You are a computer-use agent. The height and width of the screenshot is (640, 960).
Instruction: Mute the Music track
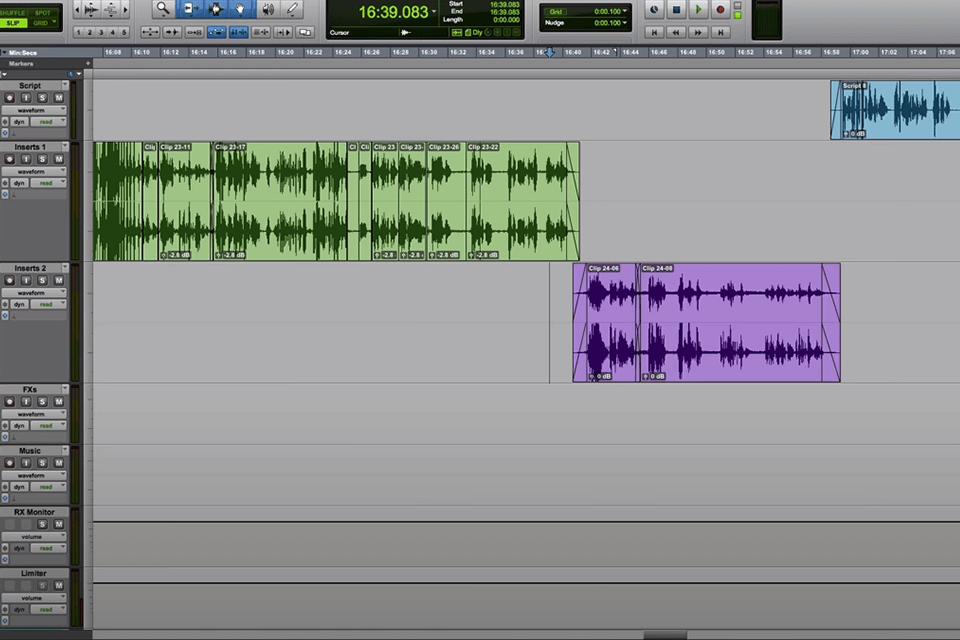pyautogui.click(x=59, y=463)
